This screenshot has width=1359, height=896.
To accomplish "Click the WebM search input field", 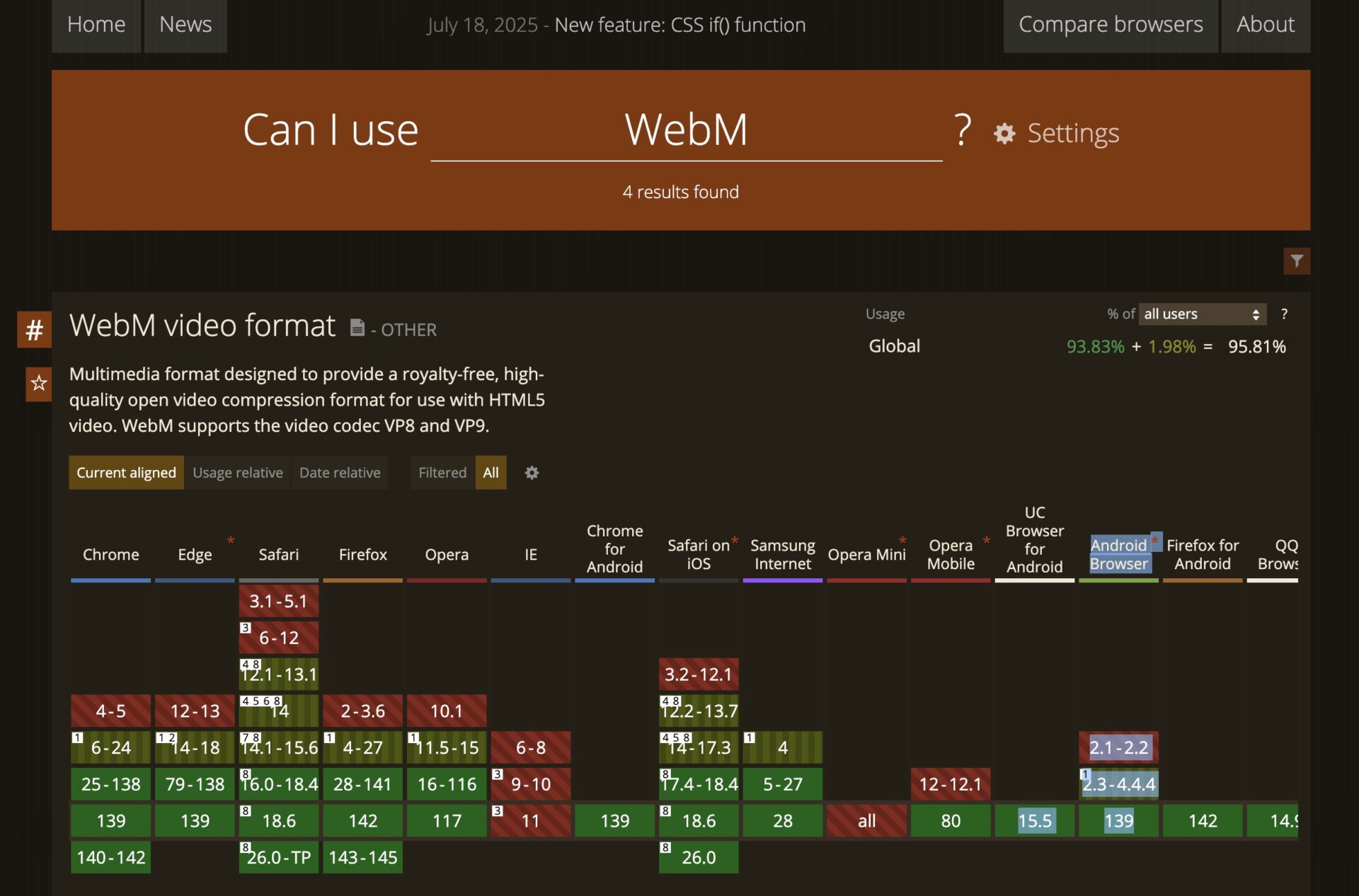I will tap(686, 130).
